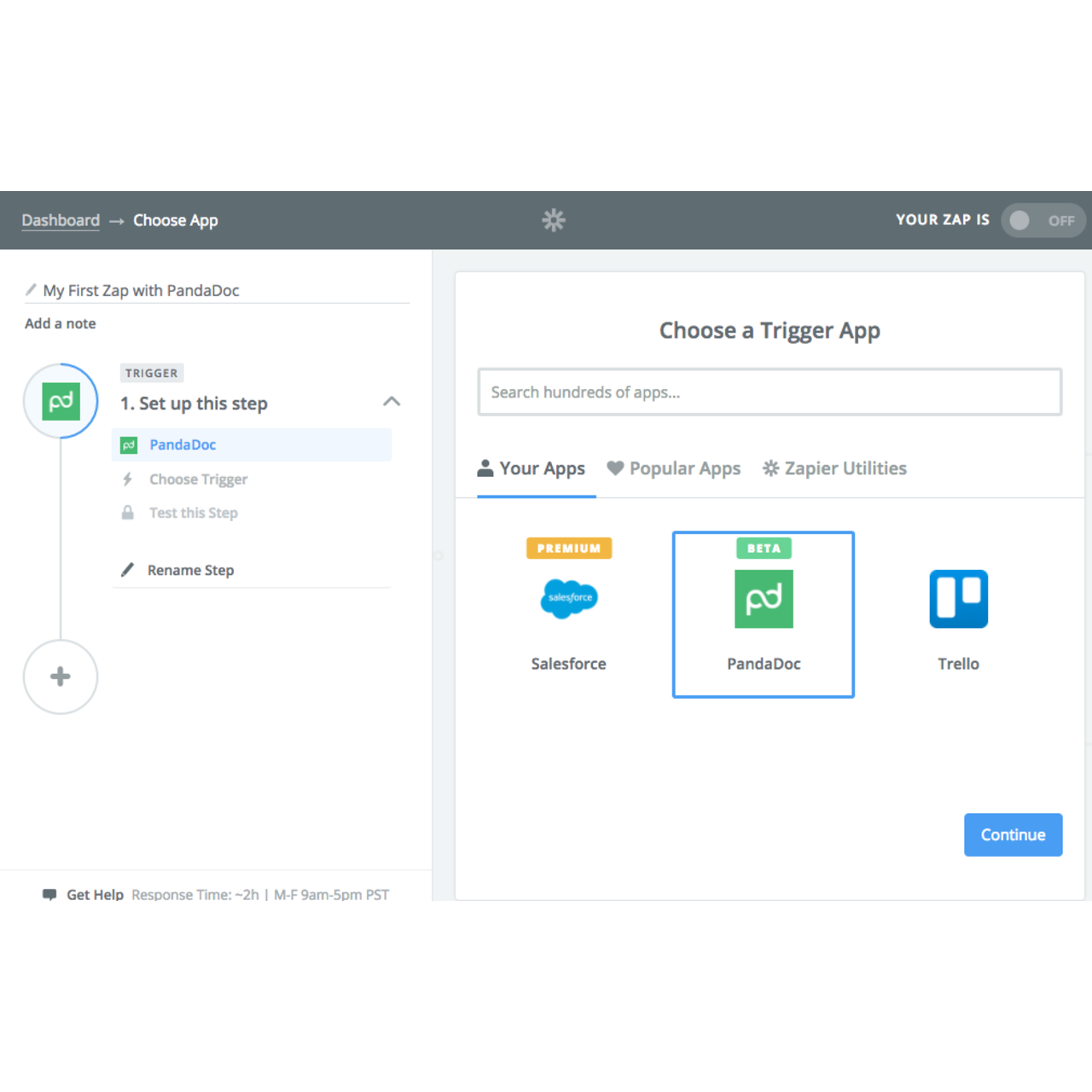This screenshot has height=1092, width=1092.
Task: Collapse the Set up this step section
Action: pyautogui.click(x=392, y=402)
